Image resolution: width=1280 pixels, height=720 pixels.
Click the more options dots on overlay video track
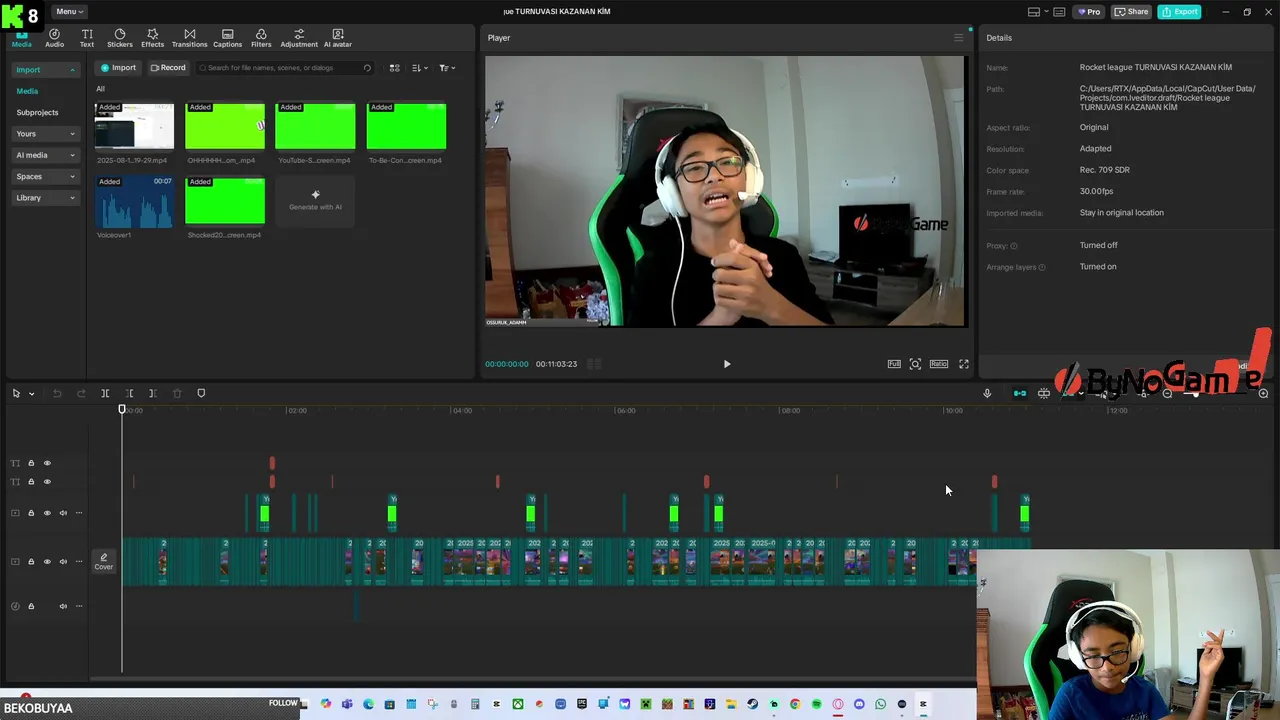79,513
